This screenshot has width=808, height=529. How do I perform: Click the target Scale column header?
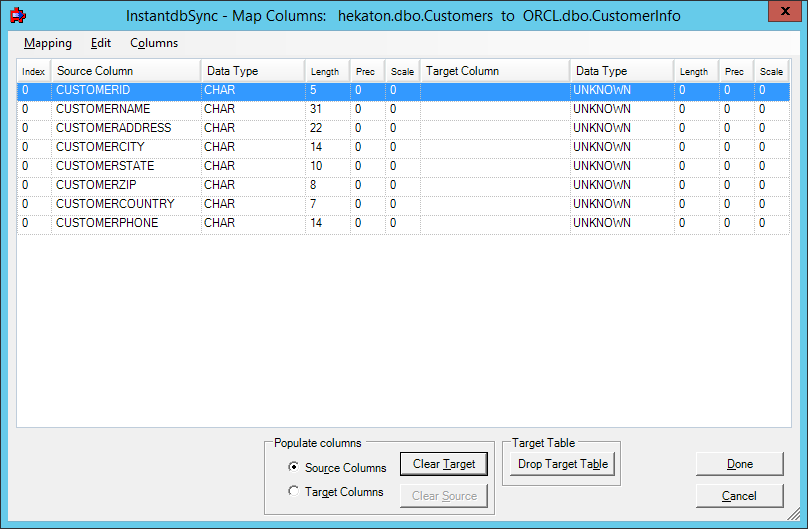point(771,71)
